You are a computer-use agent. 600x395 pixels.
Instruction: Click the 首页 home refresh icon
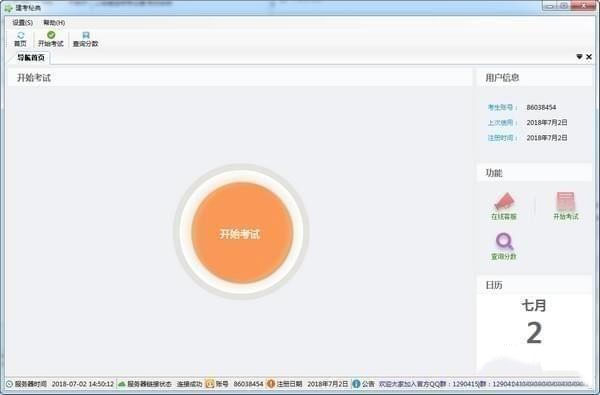tap(20, 35)
